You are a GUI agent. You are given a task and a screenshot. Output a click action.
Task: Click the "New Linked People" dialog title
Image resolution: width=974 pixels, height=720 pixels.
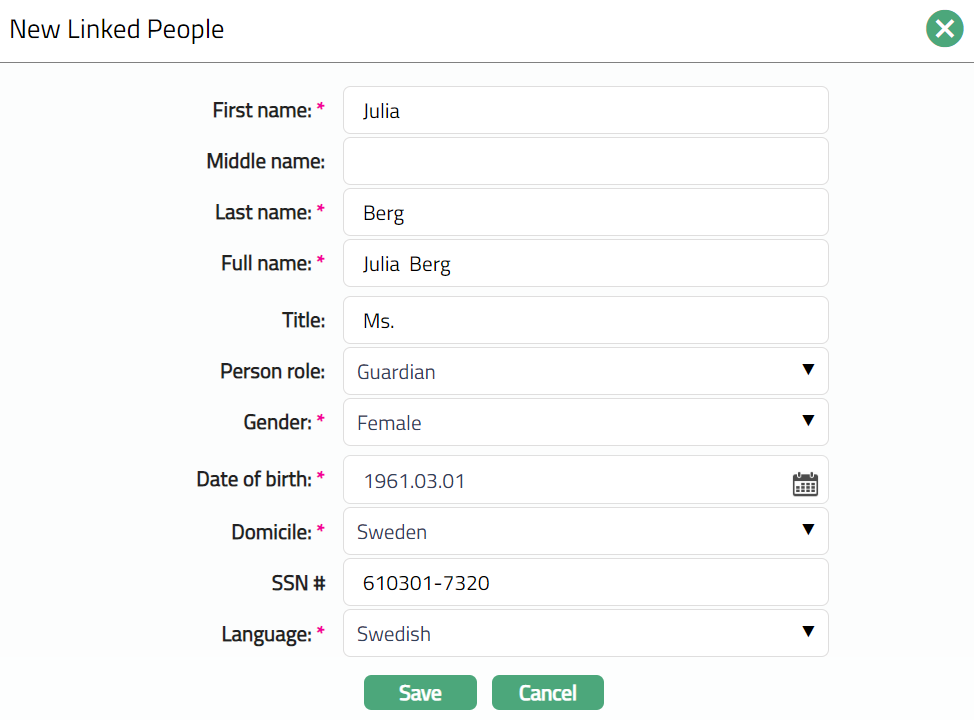tap(117, 30)
